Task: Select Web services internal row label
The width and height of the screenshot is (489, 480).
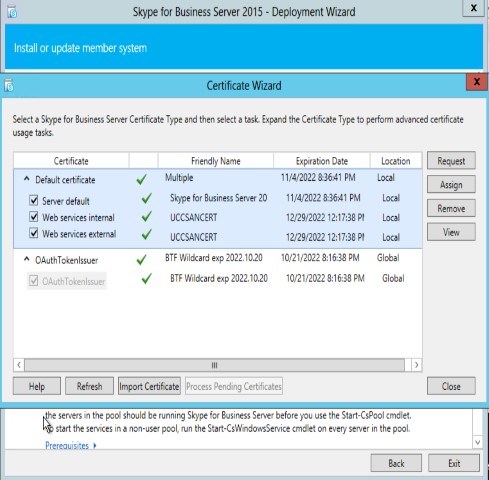Action: click(x=78, y=218)
